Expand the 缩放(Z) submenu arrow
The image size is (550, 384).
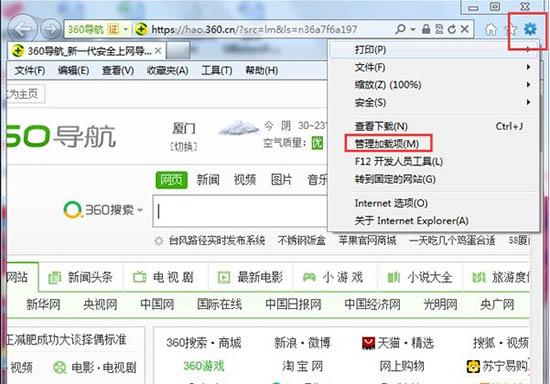point(528,85)
